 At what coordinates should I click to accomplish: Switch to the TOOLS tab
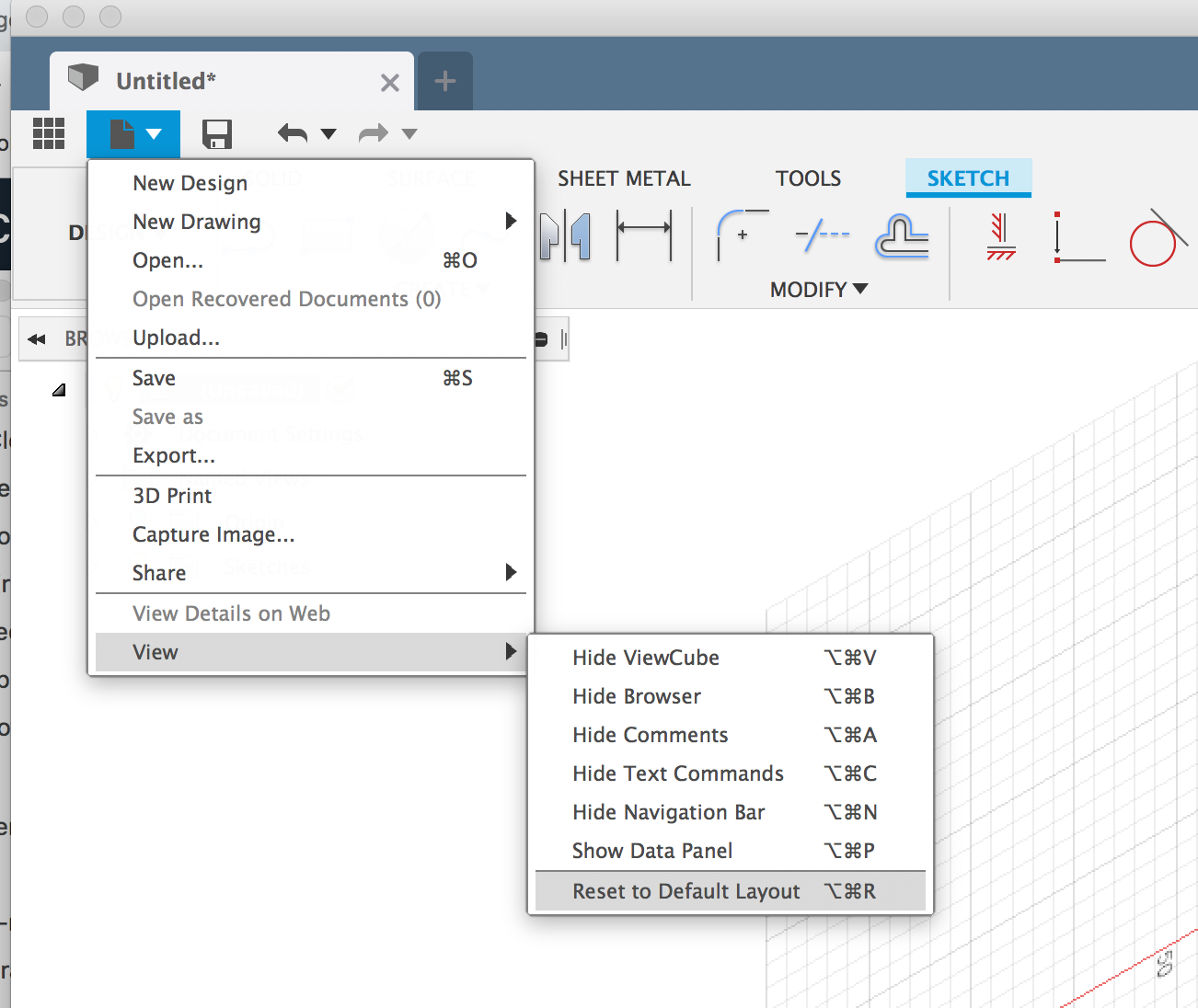point(808,178)
